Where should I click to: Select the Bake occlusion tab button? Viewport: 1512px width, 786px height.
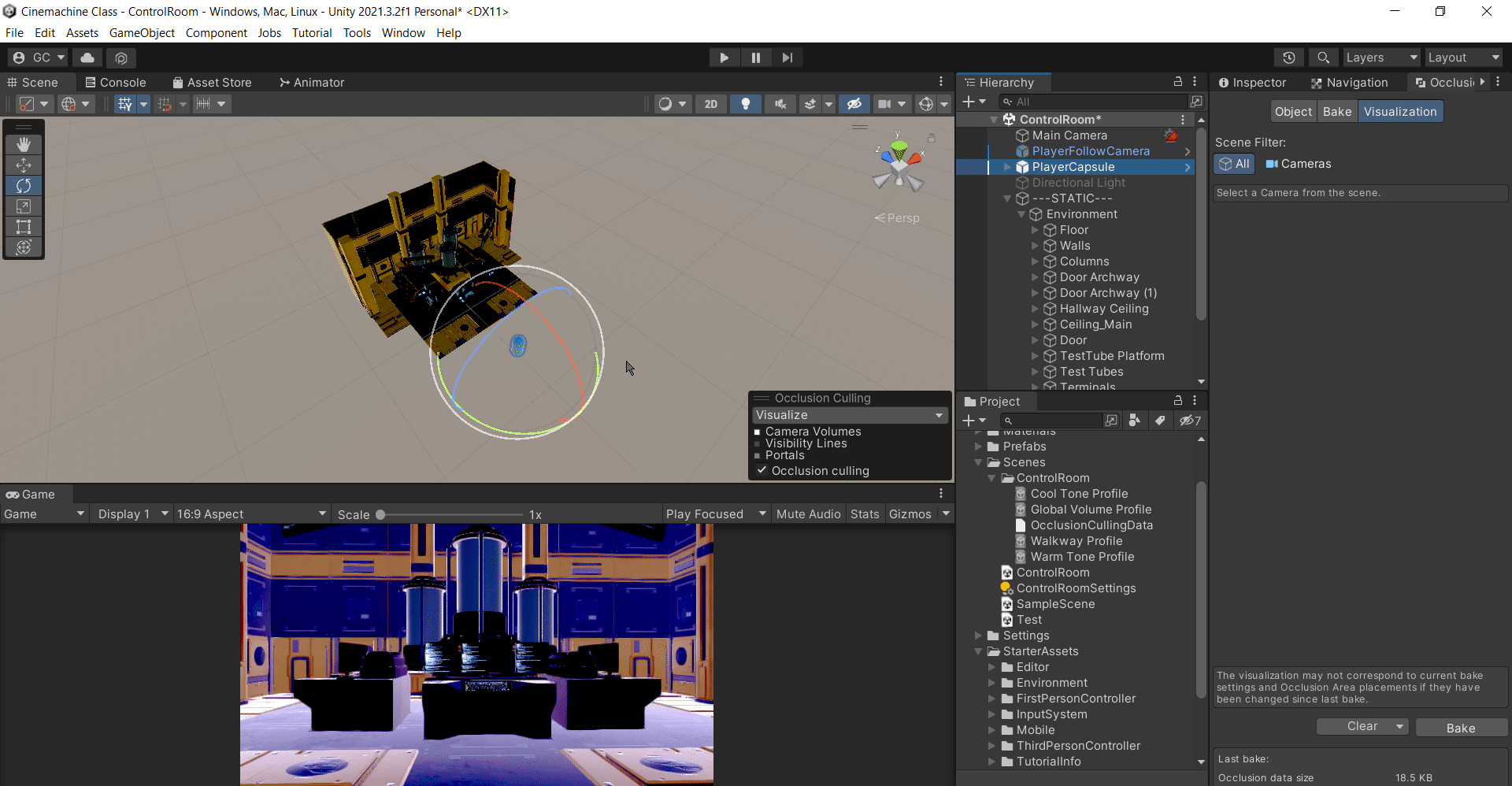coord(1337,112)
